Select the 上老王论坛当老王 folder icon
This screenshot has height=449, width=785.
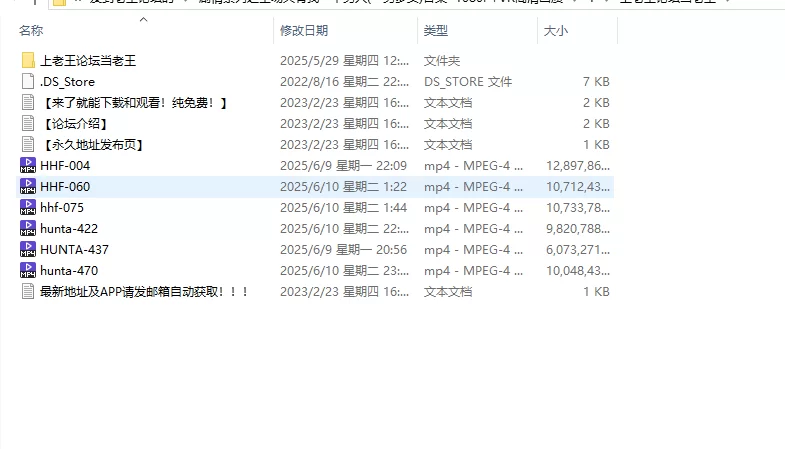pyautogui.click(x=28, y=61)
